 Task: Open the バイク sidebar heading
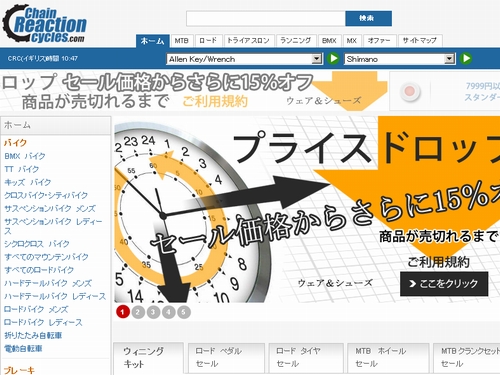[x=15, y=143]
